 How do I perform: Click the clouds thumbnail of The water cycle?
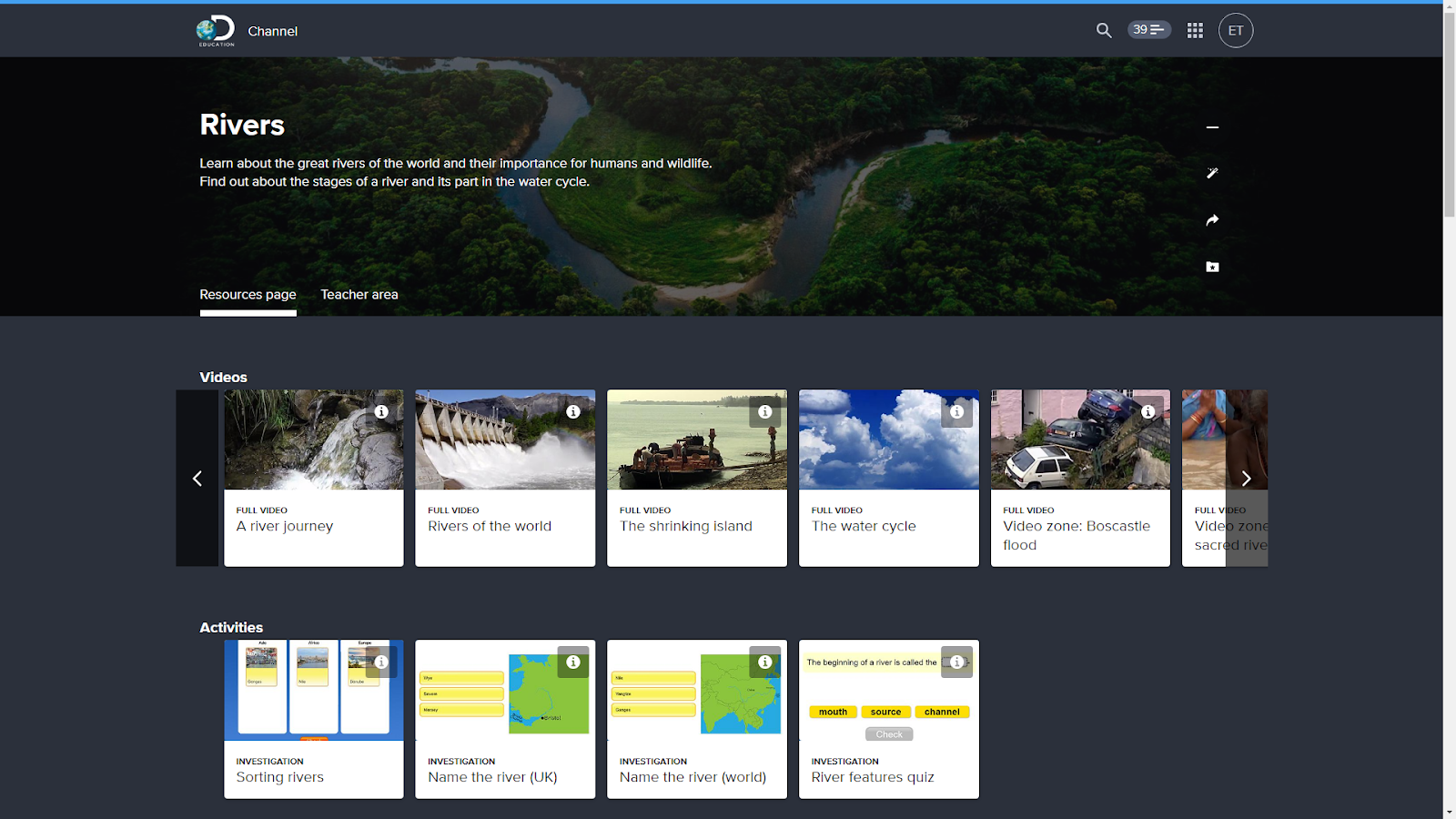point(889,440)
